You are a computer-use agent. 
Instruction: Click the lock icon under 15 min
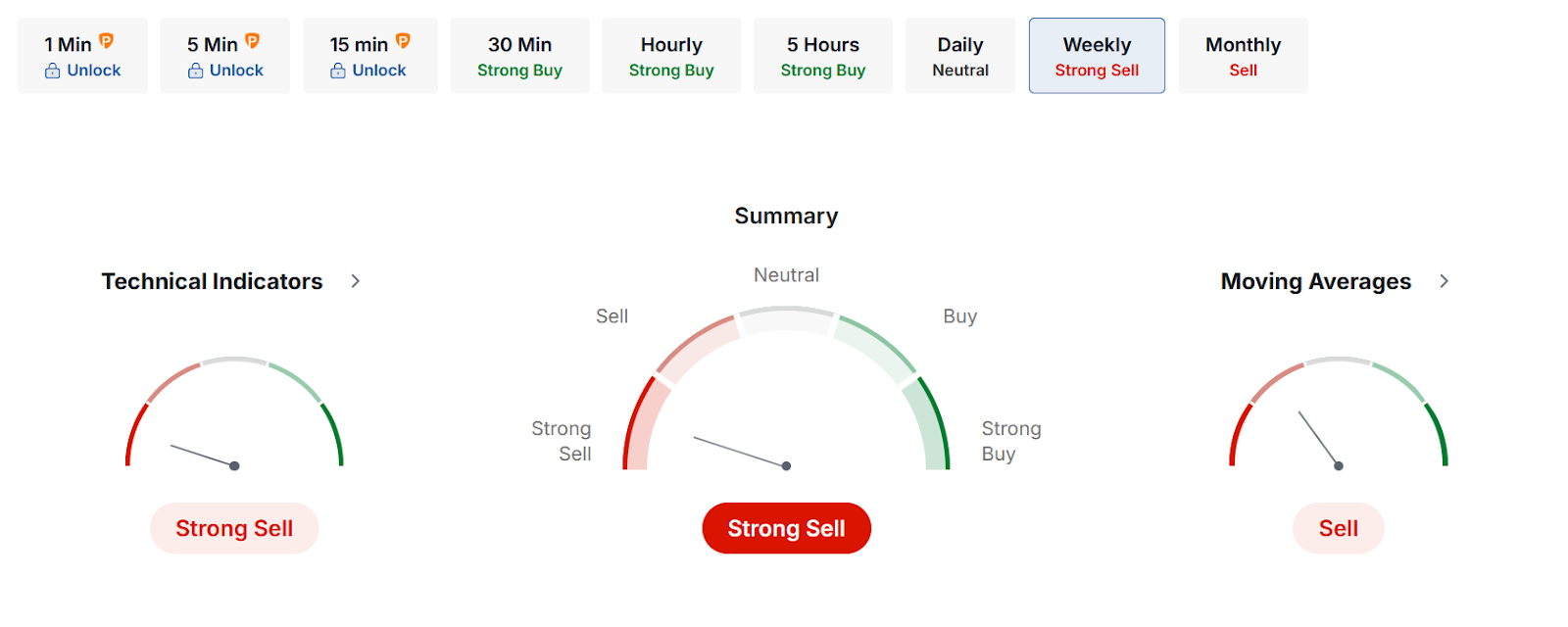tap(338, 71)
